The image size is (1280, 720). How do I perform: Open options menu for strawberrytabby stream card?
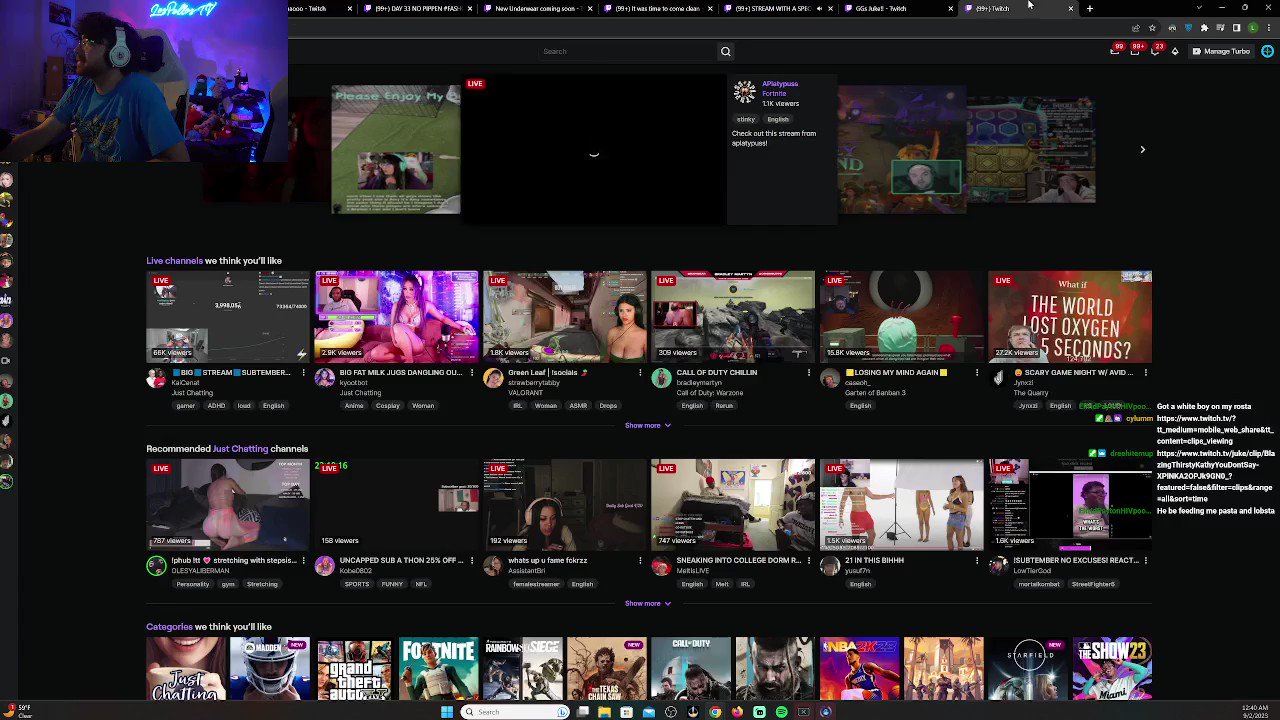(640, 372)
